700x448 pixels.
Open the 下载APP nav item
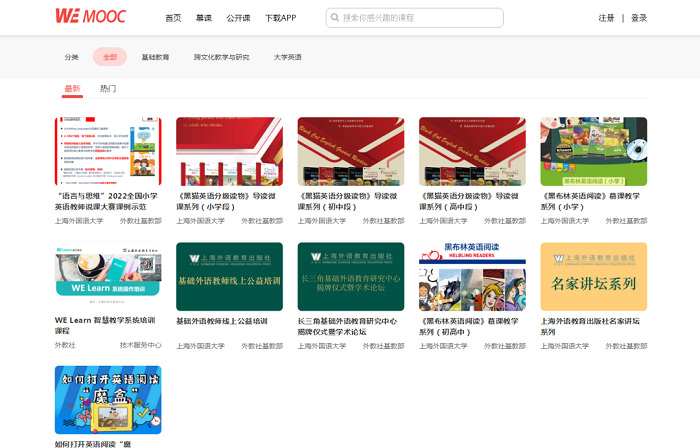[x=280, y=18]
